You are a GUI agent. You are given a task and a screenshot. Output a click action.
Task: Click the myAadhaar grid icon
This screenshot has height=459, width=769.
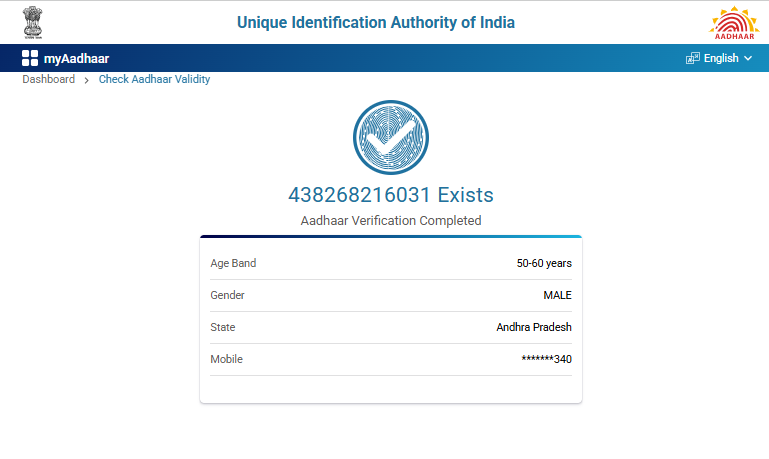(30, 58)
